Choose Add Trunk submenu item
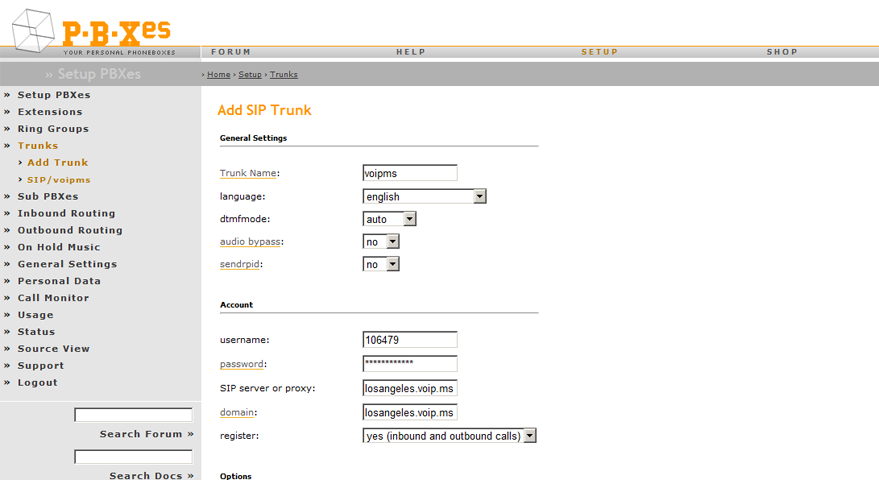 [58, 162]
